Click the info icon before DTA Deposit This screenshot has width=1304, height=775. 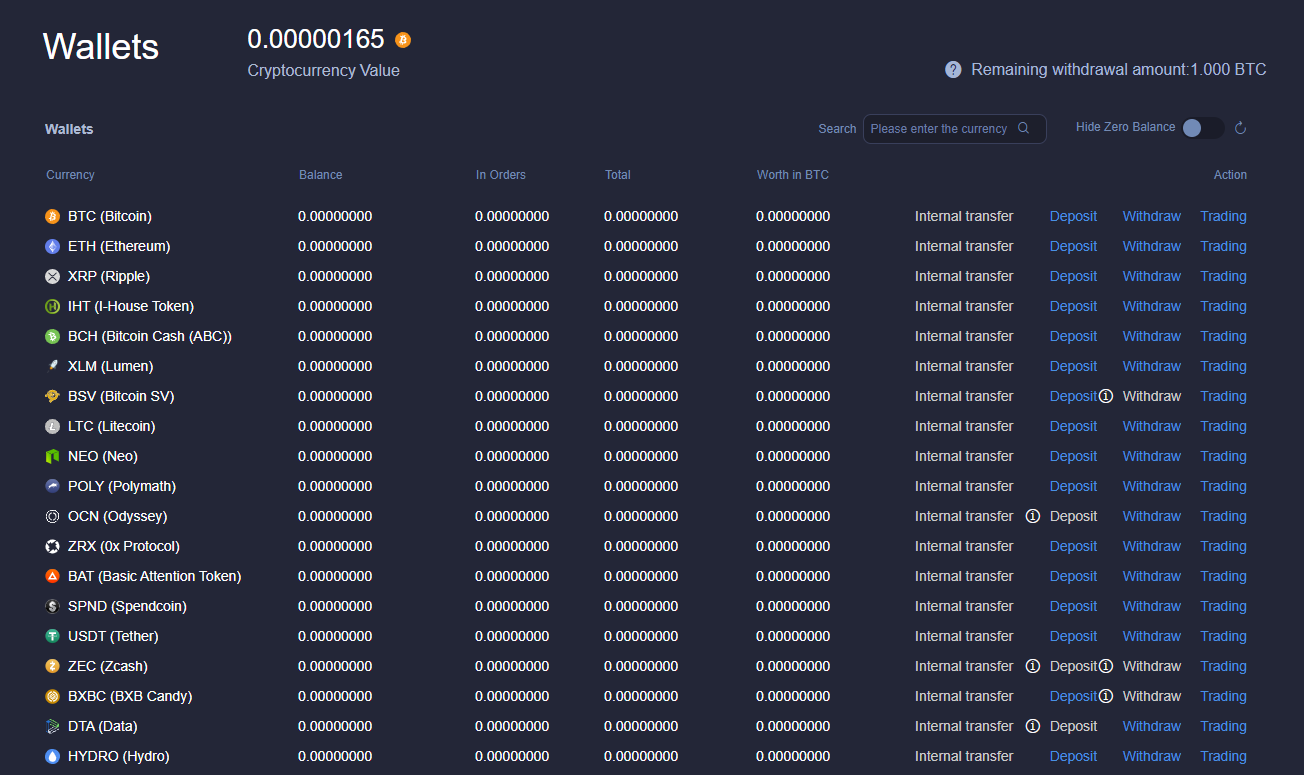pyautogui.click(x=1033, y=726)
